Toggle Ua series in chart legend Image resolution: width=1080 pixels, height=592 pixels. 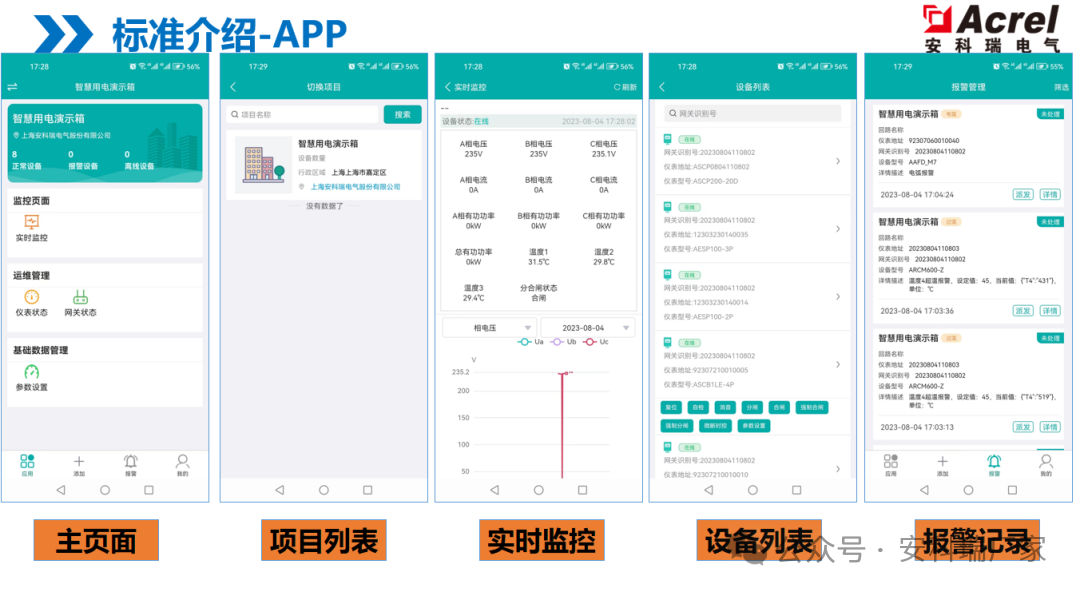click(x=530, y=342)
